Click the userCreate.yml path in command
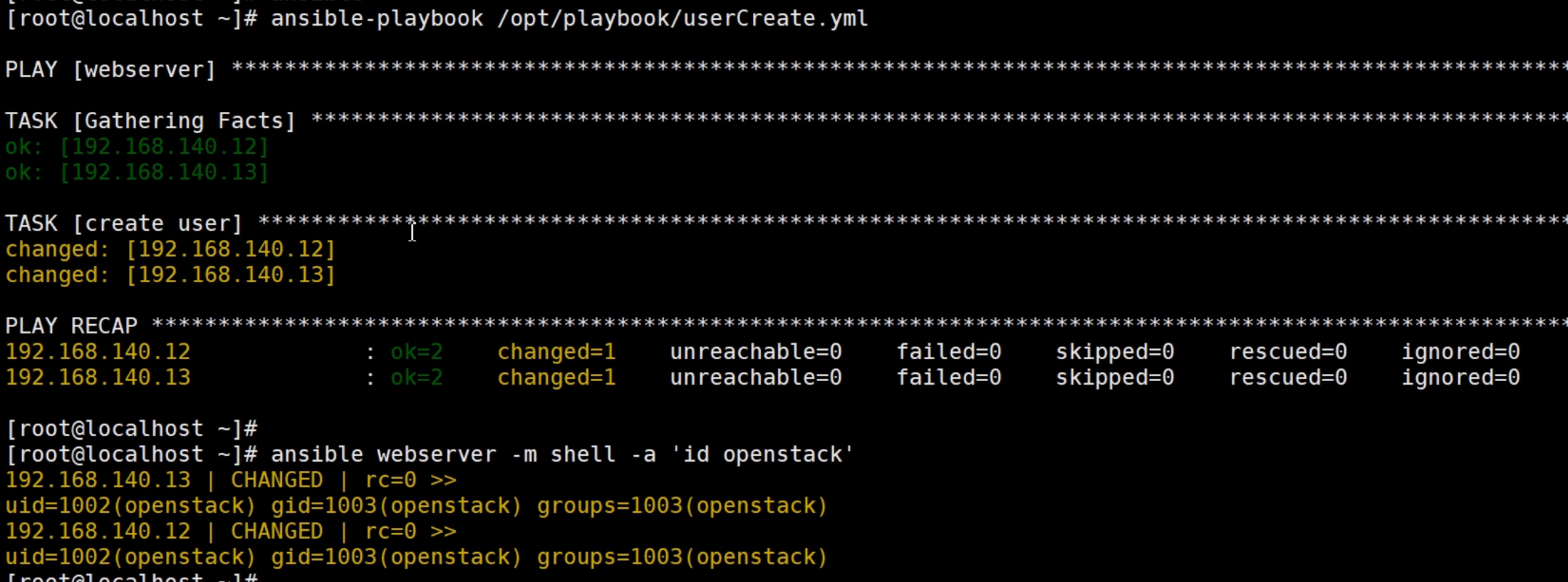The width and height of the screenshot is (1568, 582). point(682,19)
